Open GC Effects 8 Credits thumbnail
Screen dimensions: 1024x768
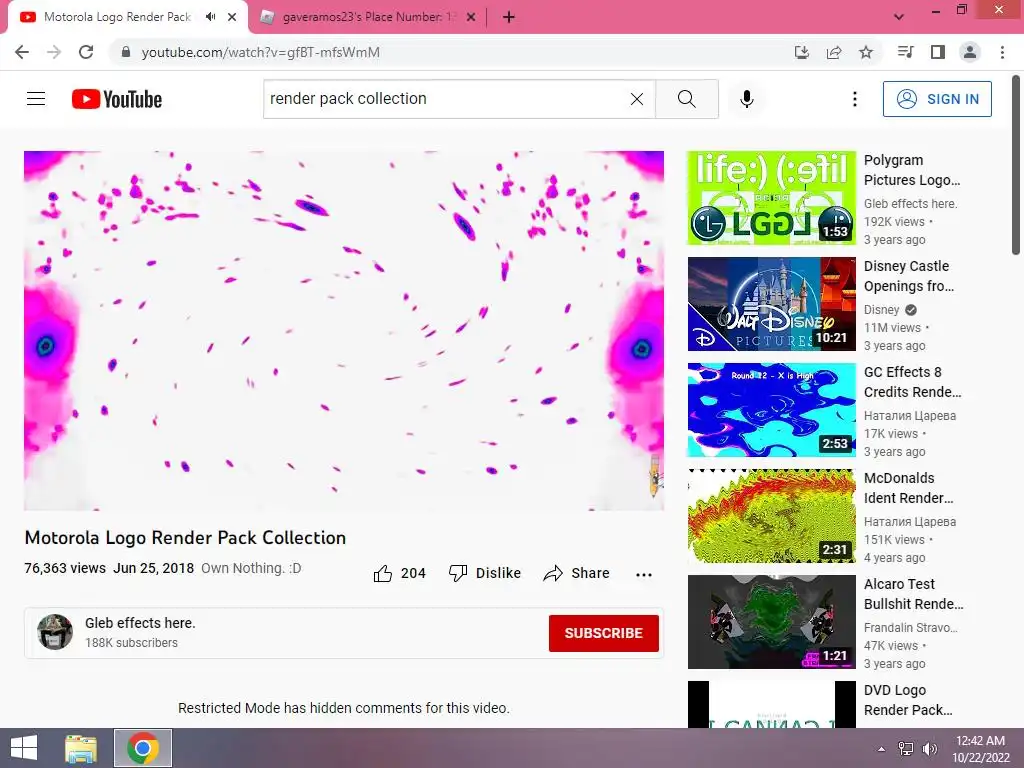[x=771, y=409]
